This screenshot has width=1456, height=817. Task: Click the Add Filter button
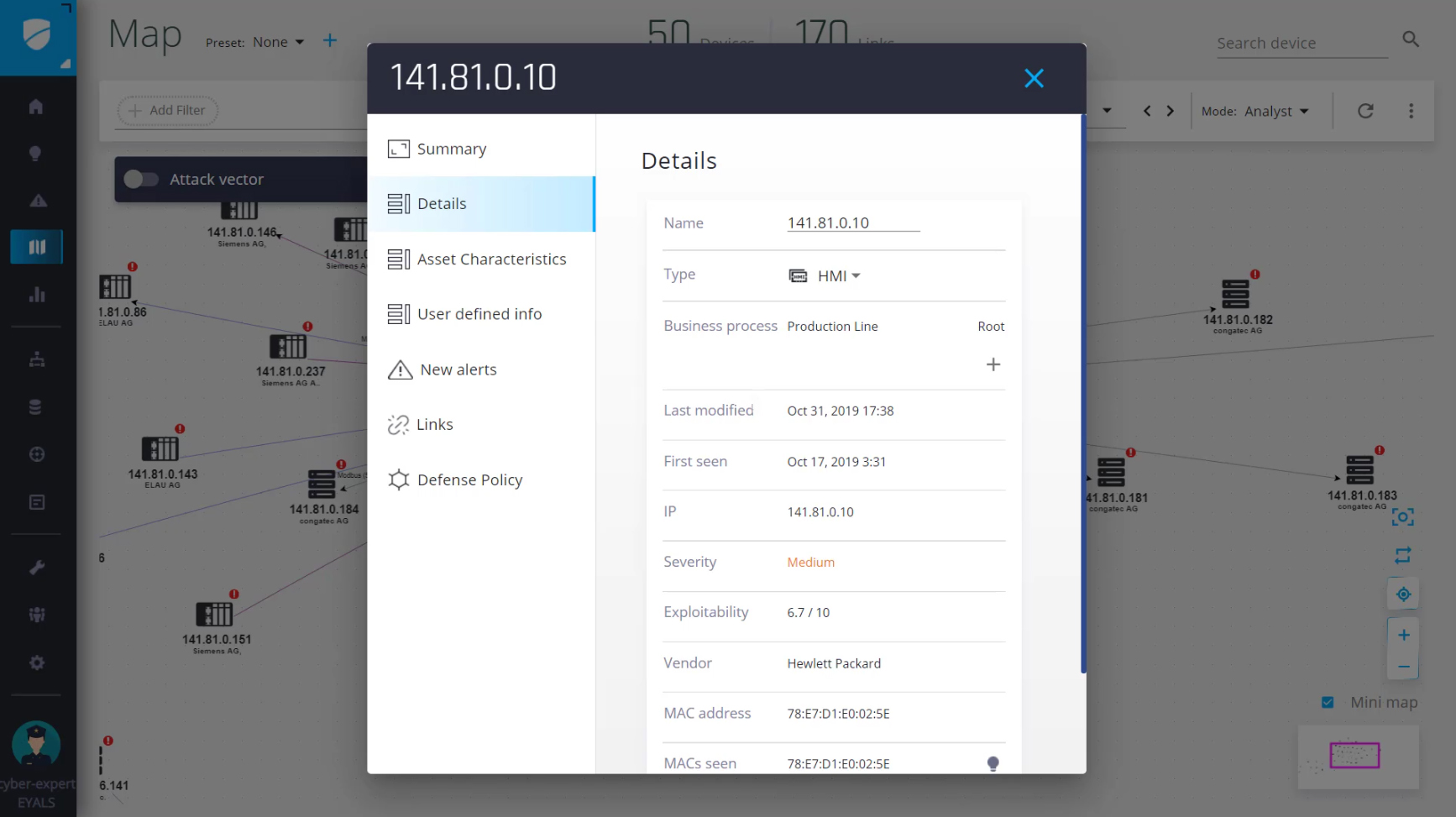167,110
